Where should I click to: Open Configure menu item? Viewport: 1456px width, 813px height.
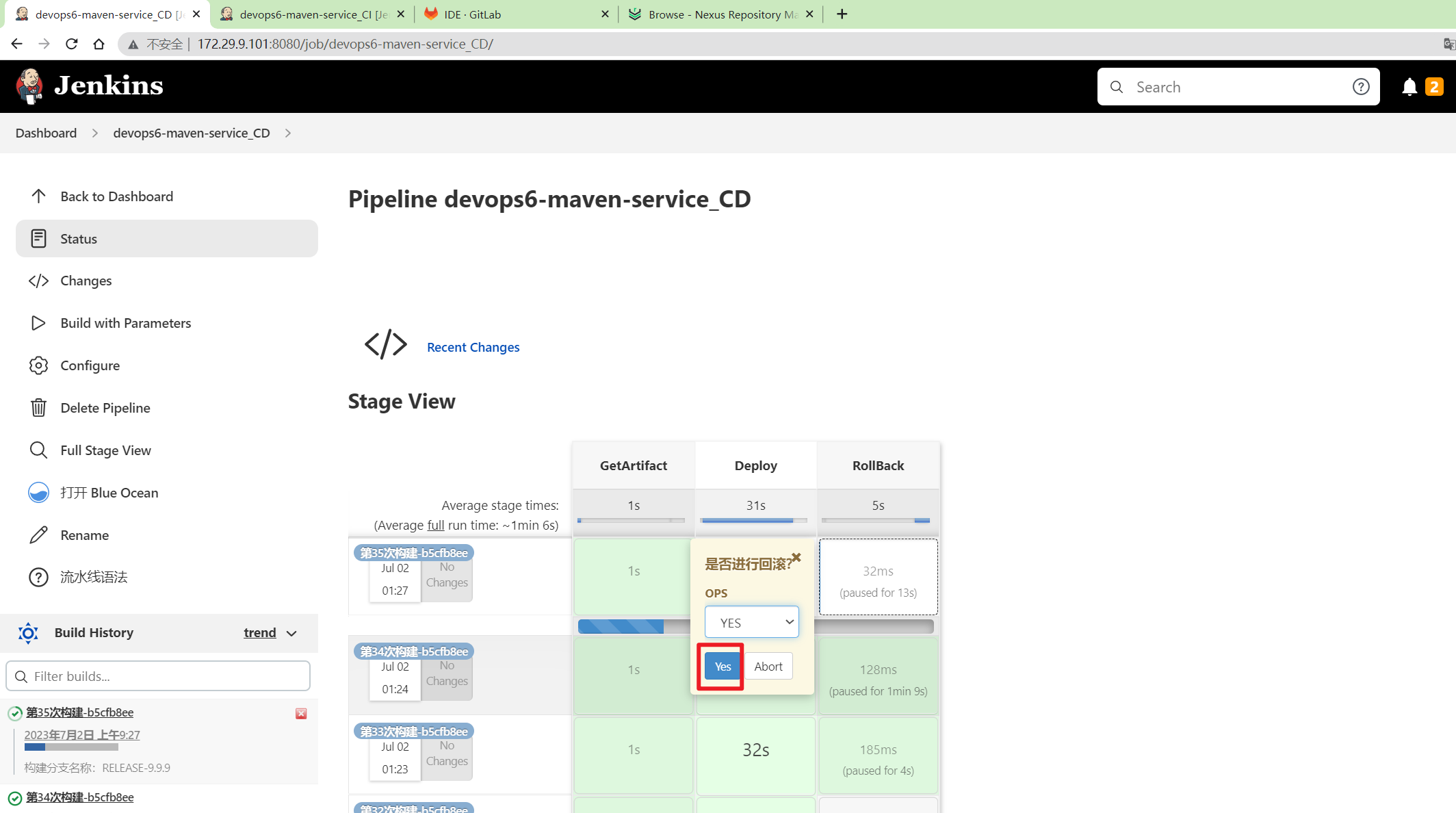(x=90, y=365)
